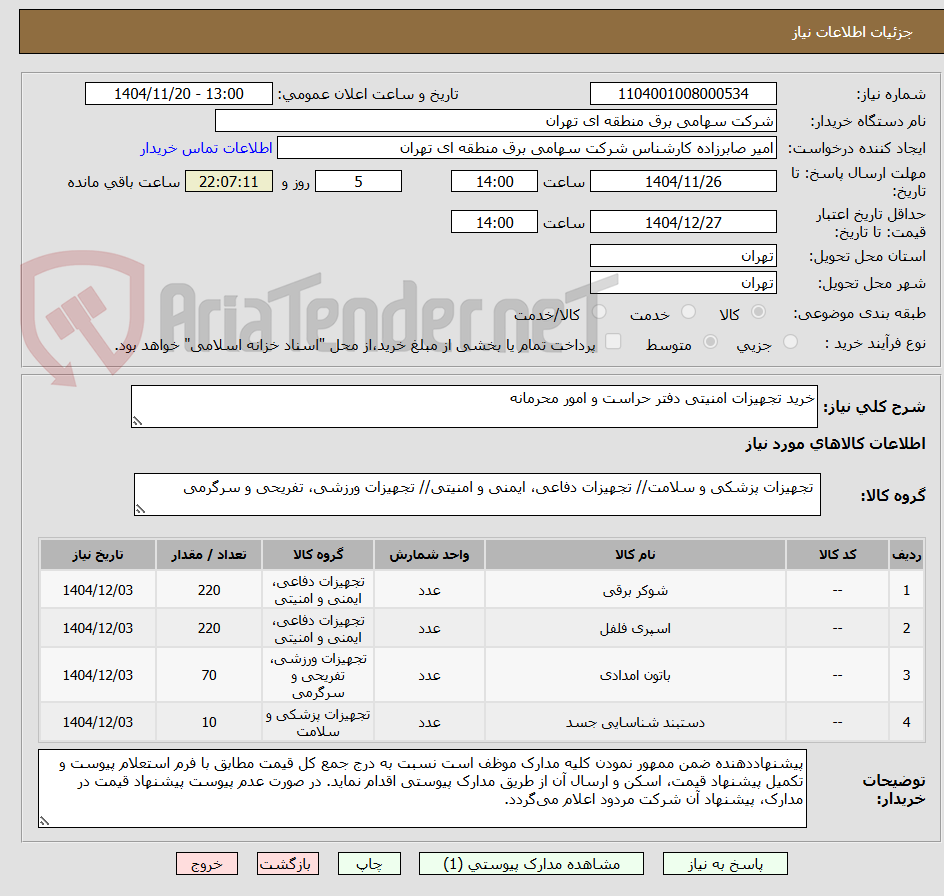Image resolution: width=944 pixels, height=896 pixels.
Task: Click quantity 10 in دستبند شناسایی جسد row
Action: (x=209, y=722)
